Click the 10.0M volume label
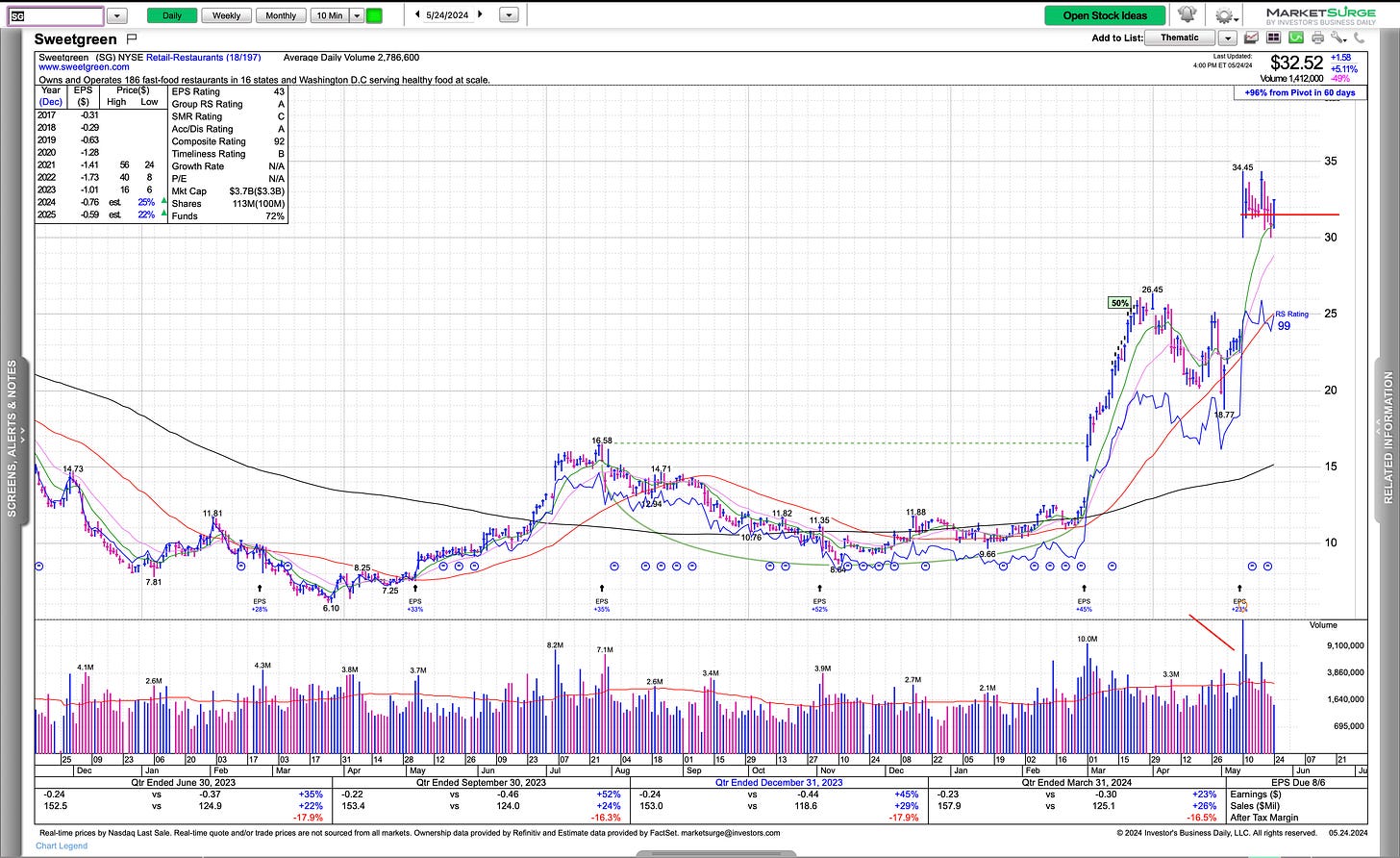Image resolution: width=1400 pixels, height=858 pixels. point(1087,639)
